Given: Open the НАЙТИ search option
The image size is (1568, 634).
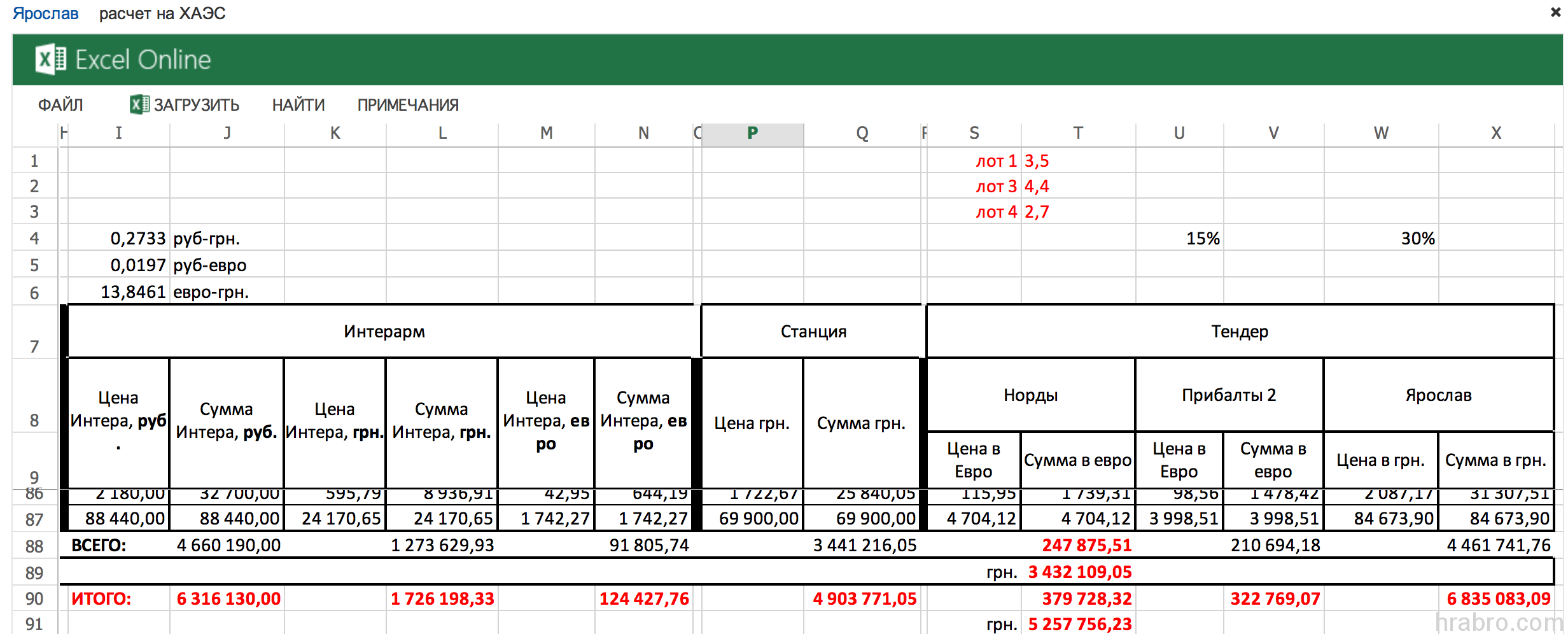Looking at the screenshot, I should 298,105.
